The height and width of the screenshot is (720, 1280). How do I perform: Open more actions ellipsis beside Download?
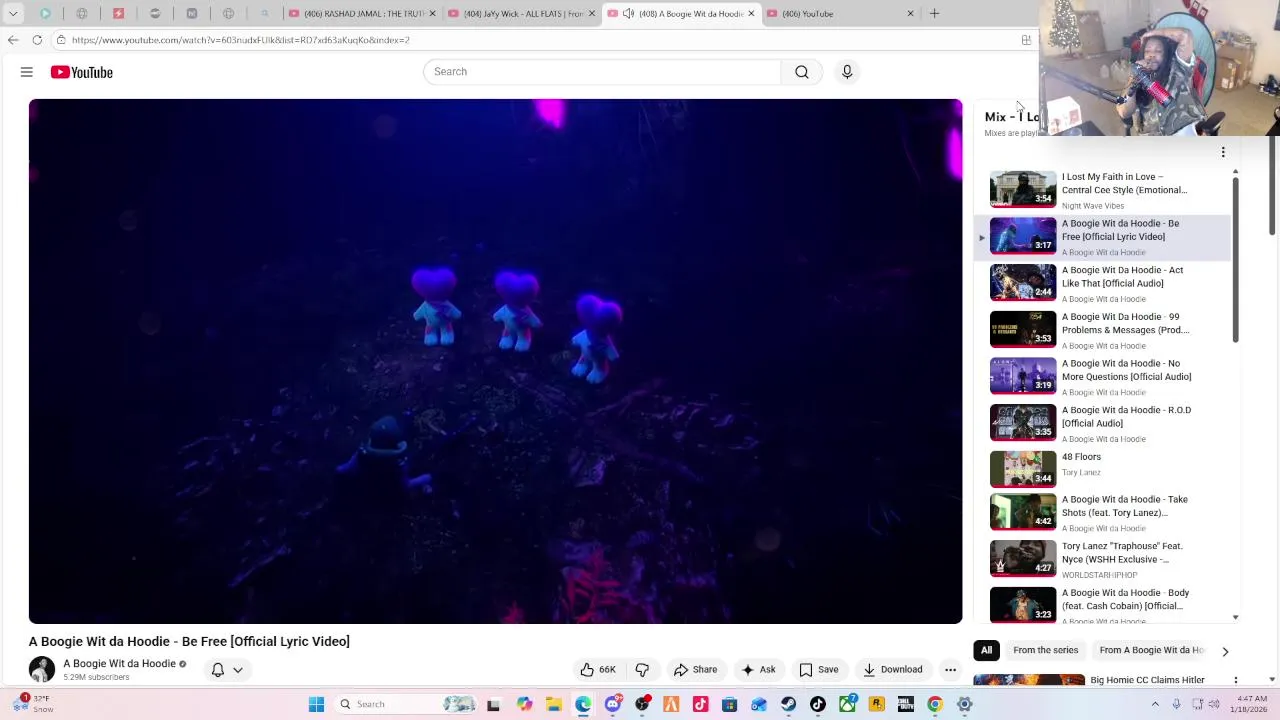(950, 670)
